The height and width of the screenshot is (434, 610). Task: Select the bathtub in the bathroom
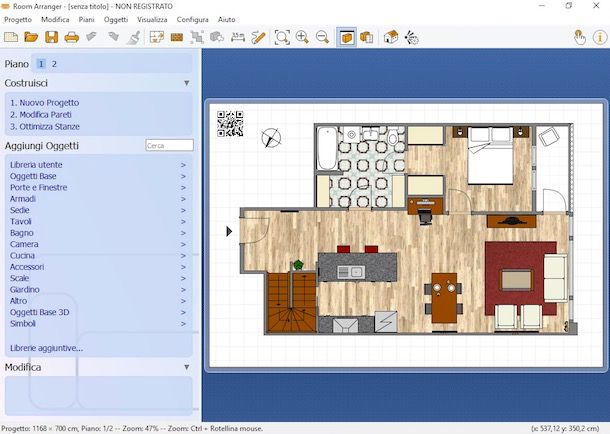327,148
